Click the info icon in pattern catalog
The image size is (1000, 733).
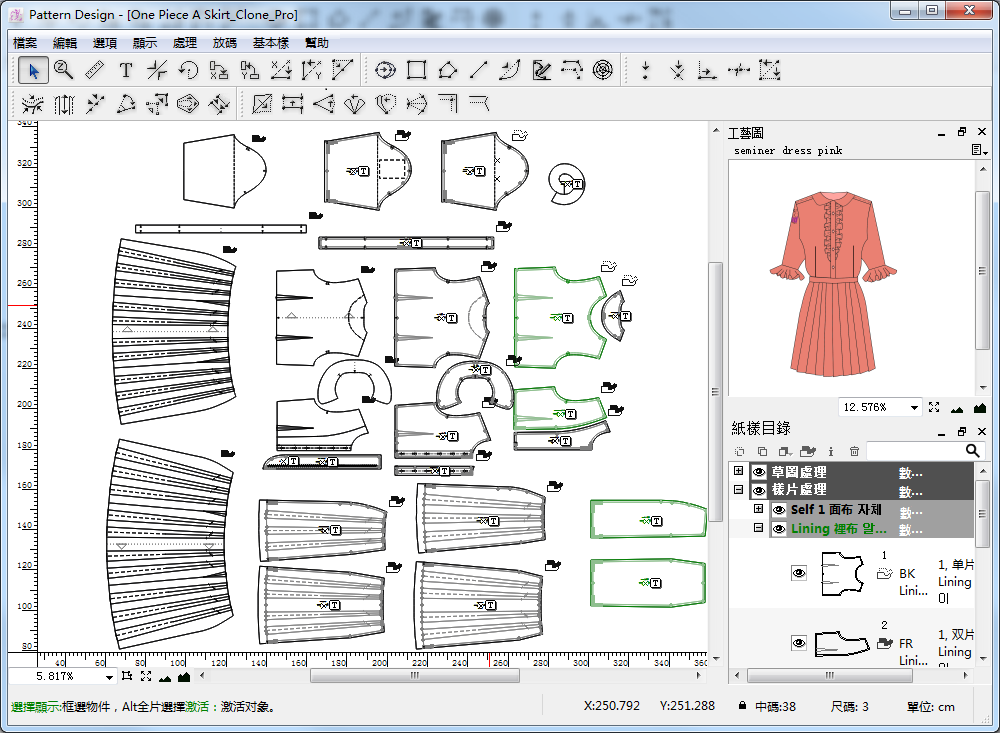(x=831, y=452)
